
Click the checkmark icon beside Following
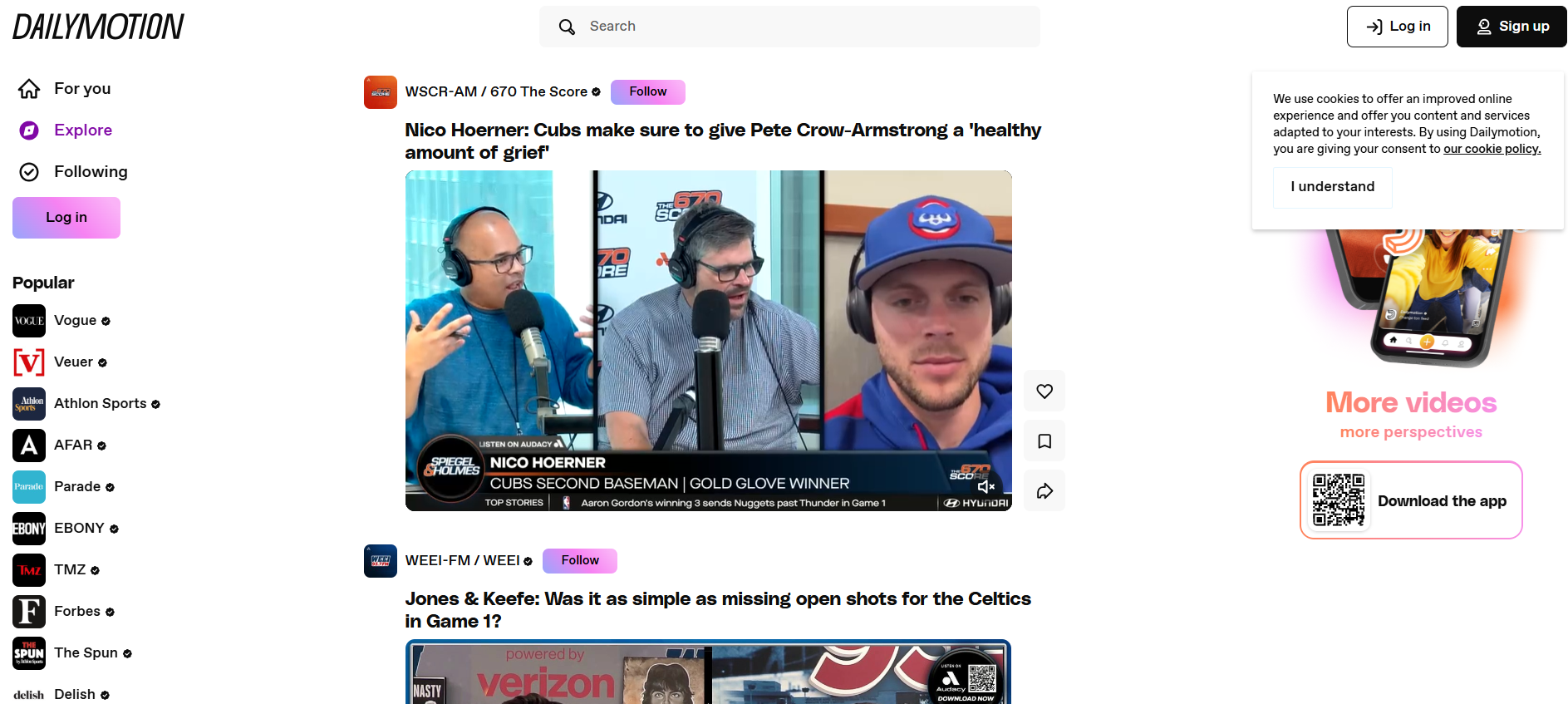coord(29,172)
